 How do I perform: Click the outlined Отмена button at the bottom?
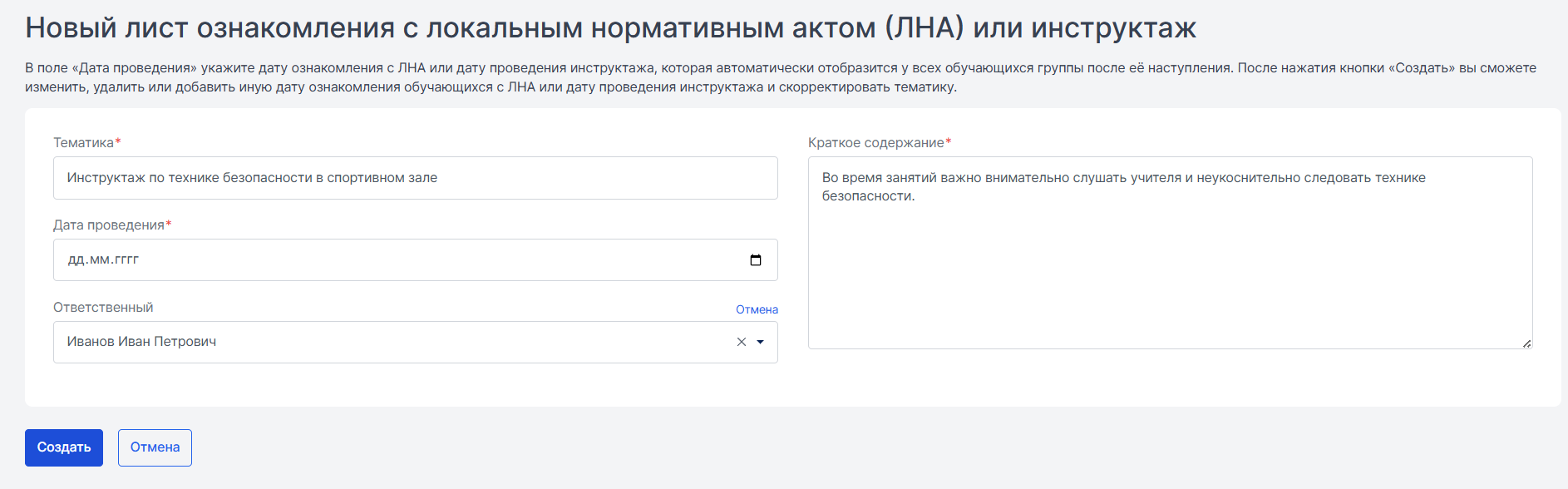(x=155, y=447)
